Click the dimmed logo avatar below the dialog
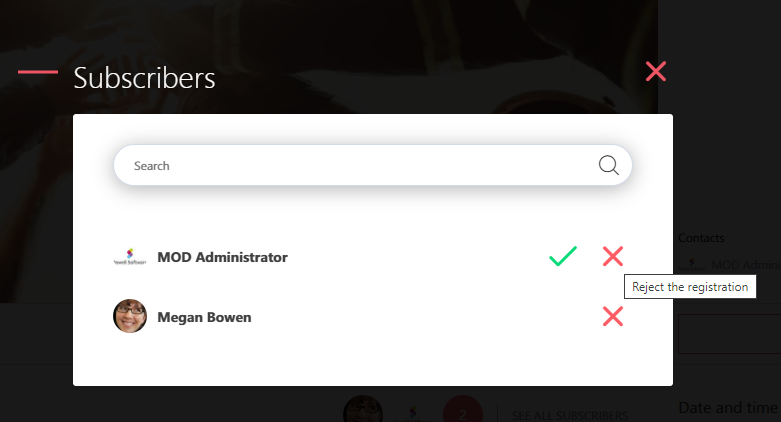 pyautogui.click(x=413, y=413)
